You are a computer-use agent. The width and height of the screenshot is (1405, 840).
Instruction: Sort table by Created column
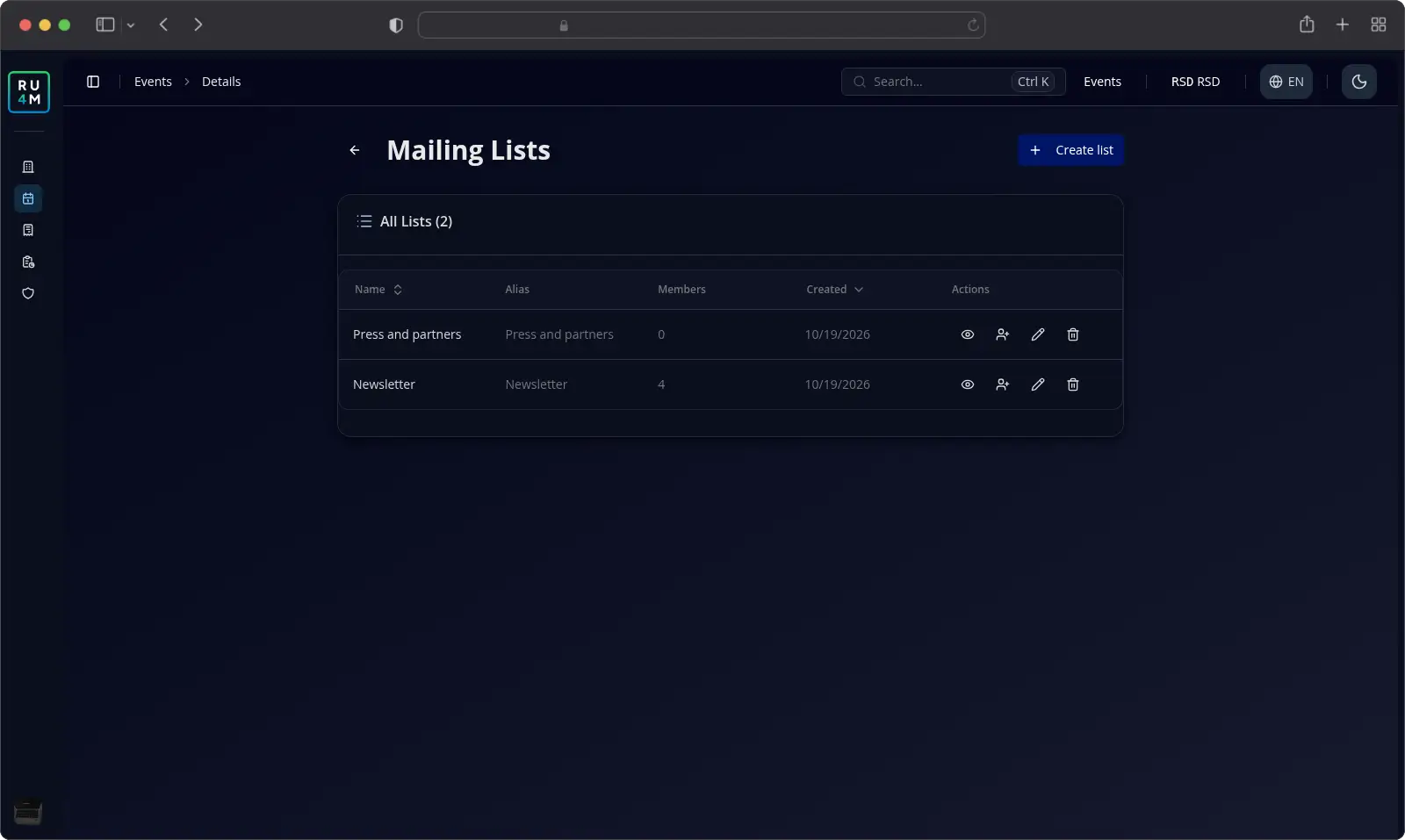tap(834, 290)
